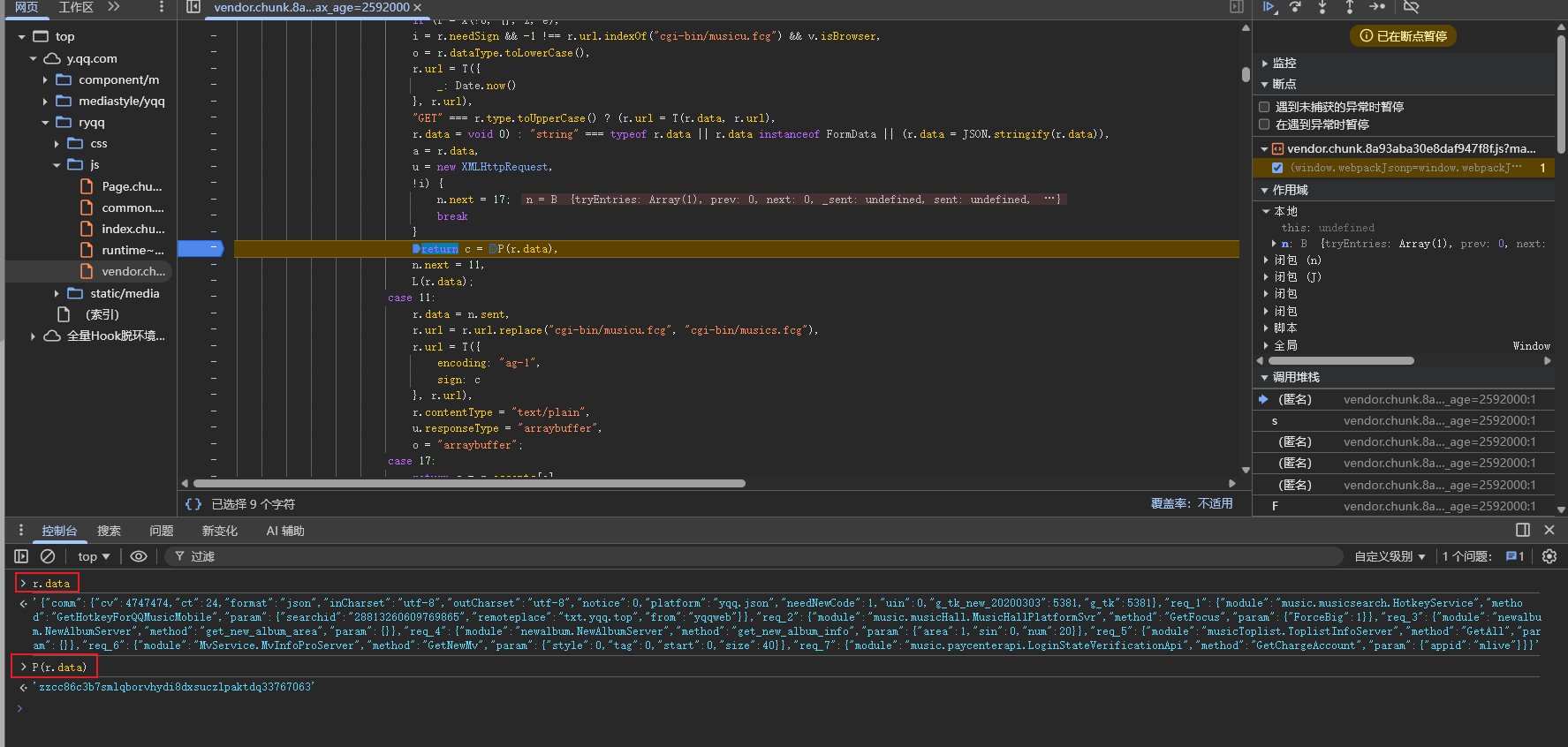Expand the 全量Hook脱环境 node
Image resolution: width=1568 pixels, height=747 pixels.
[x=34, y=336]
